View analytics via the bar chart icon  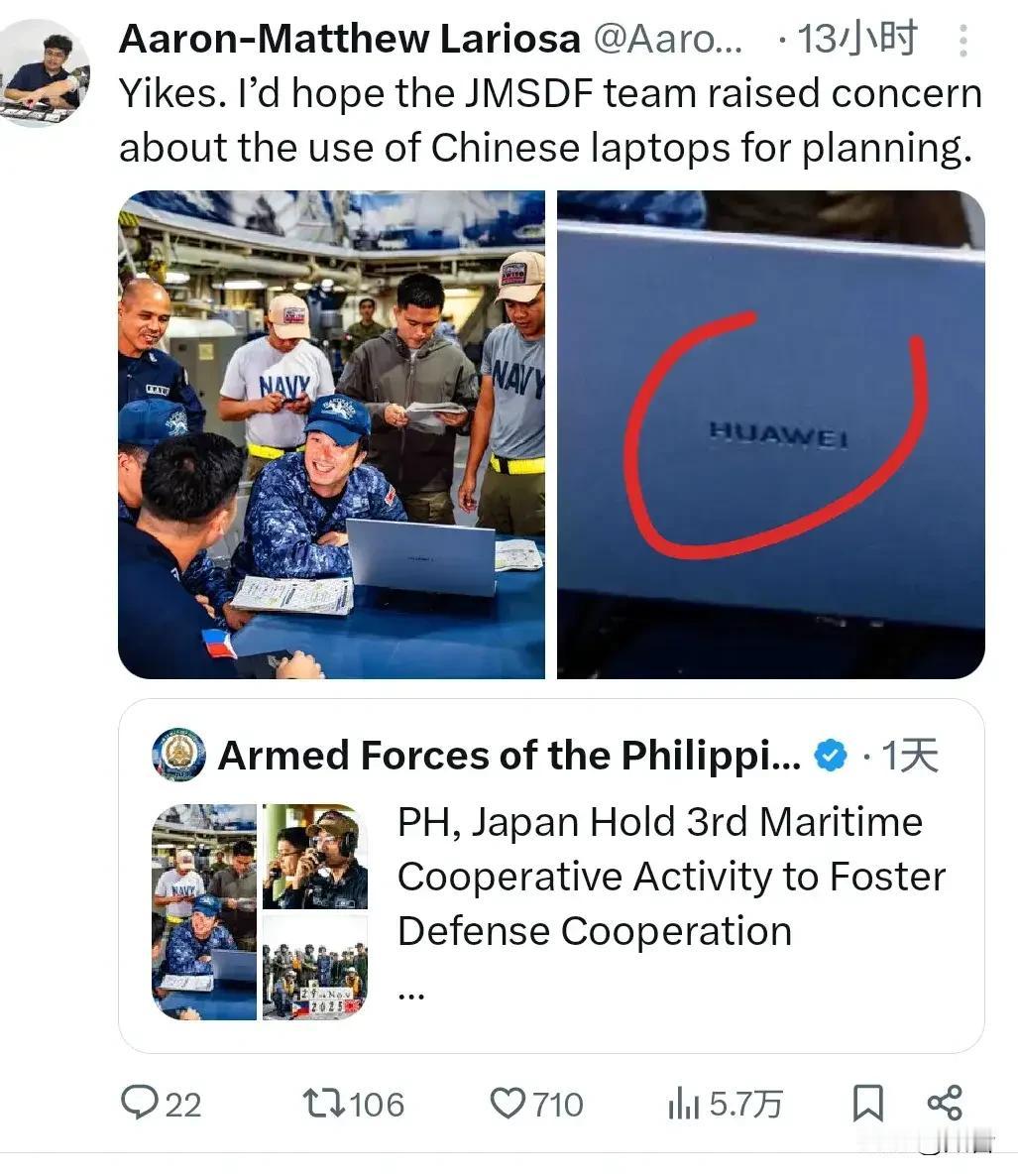click(683, 1104)
